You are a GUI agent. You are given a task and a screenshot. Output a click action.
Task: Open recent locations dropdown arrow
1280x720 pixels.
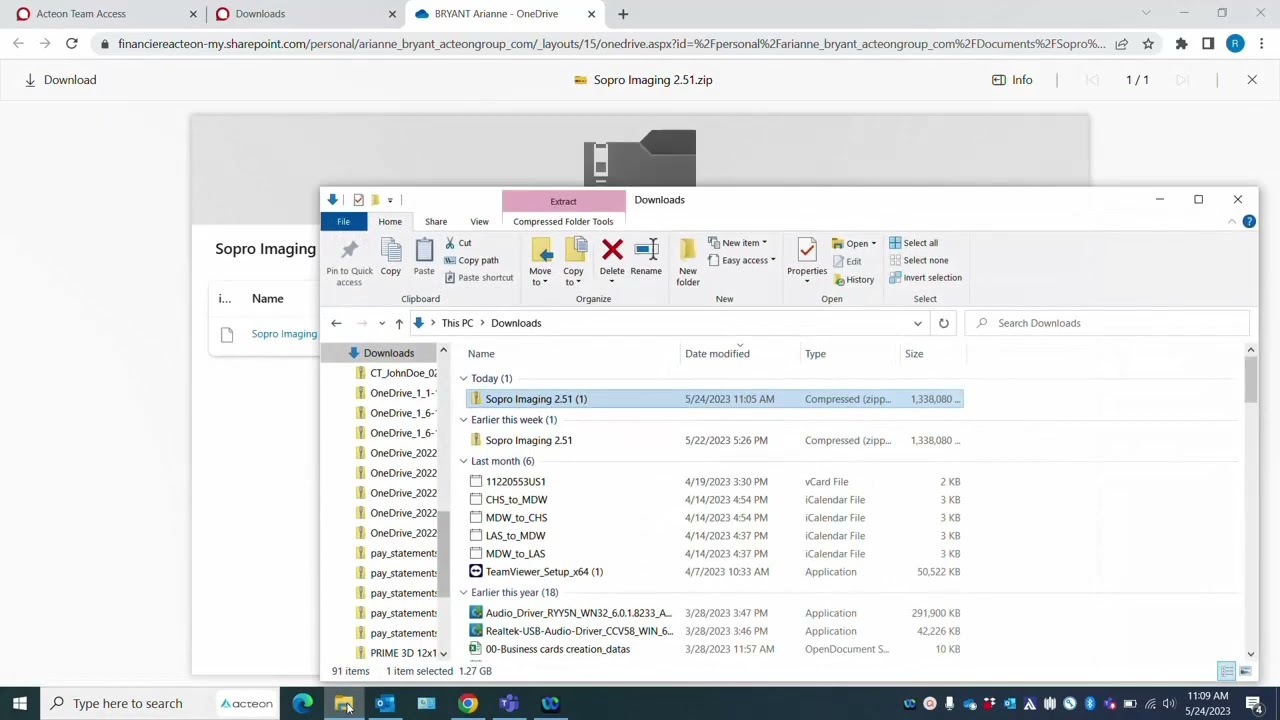pyautogui.click(x=381, y=323)
